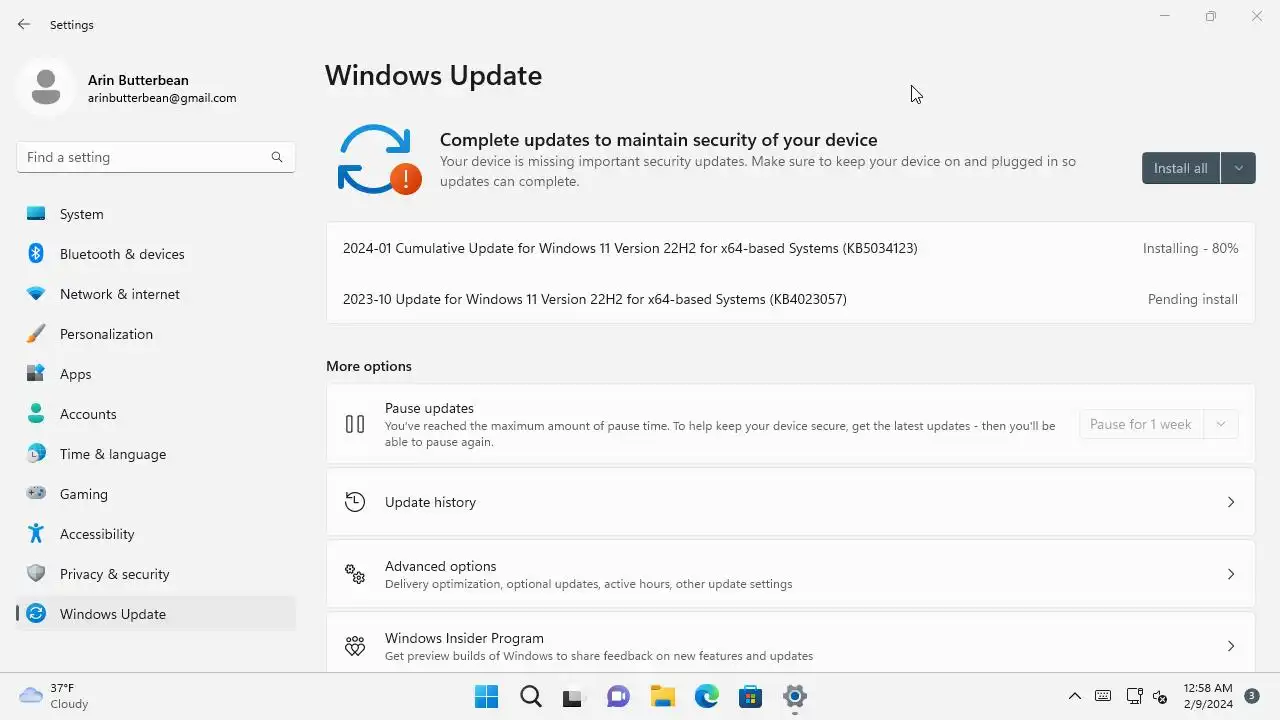
Task: Click the Accounts person icon
Action: click(x=36, y=414)
